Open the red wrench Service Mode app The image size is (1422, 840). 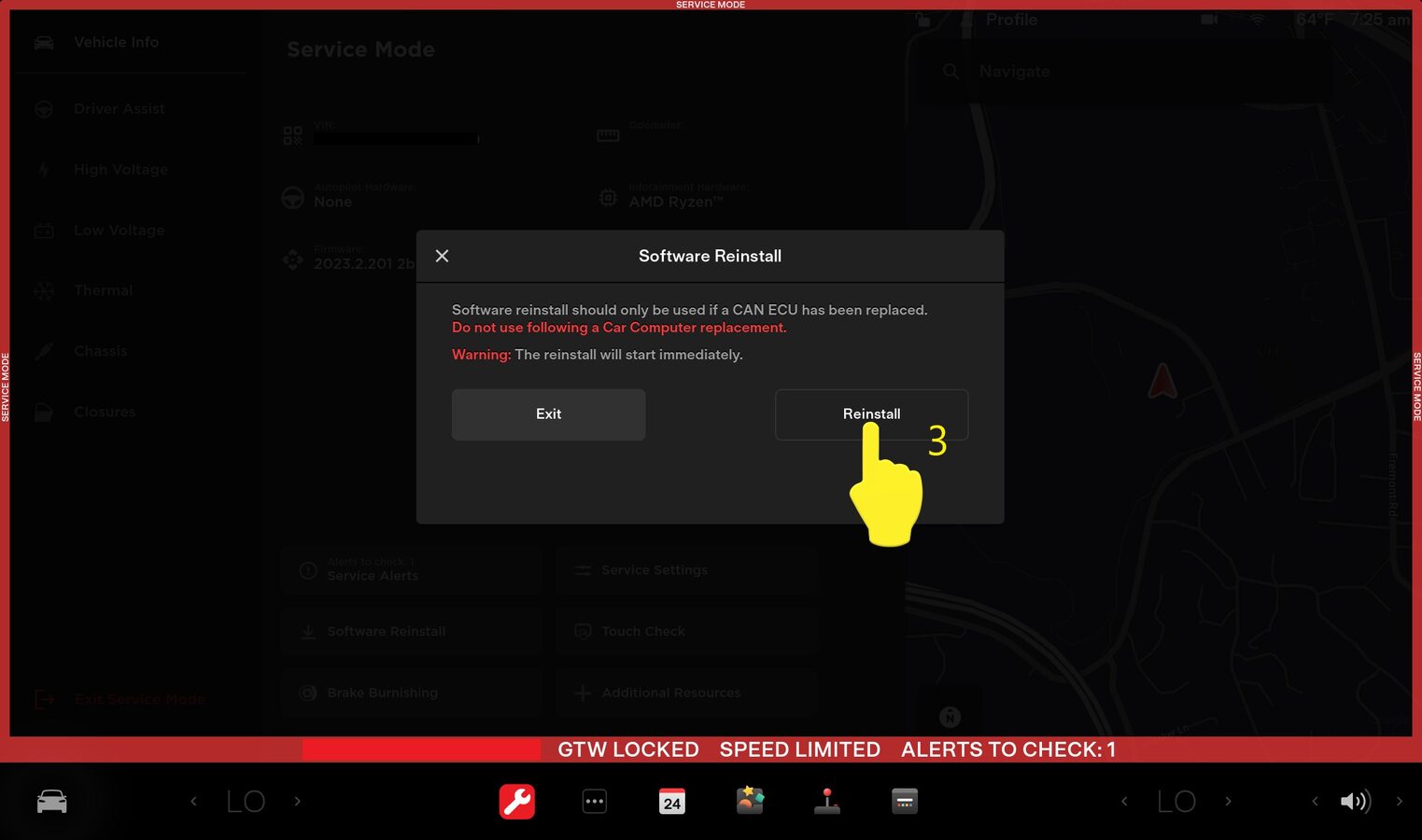pos(516,801)
